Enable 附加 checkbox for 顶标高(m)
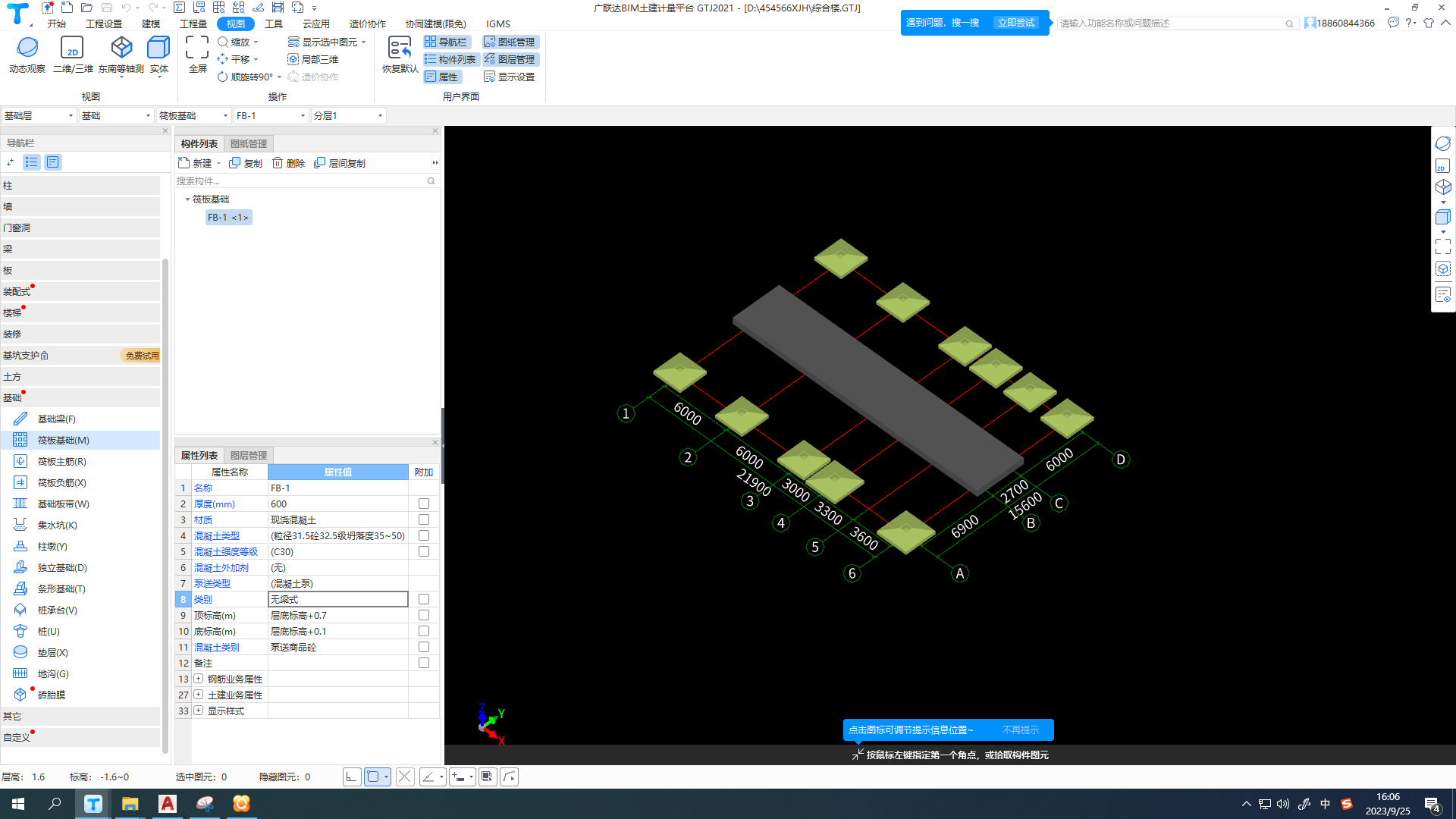 click(x=424, y=615)
